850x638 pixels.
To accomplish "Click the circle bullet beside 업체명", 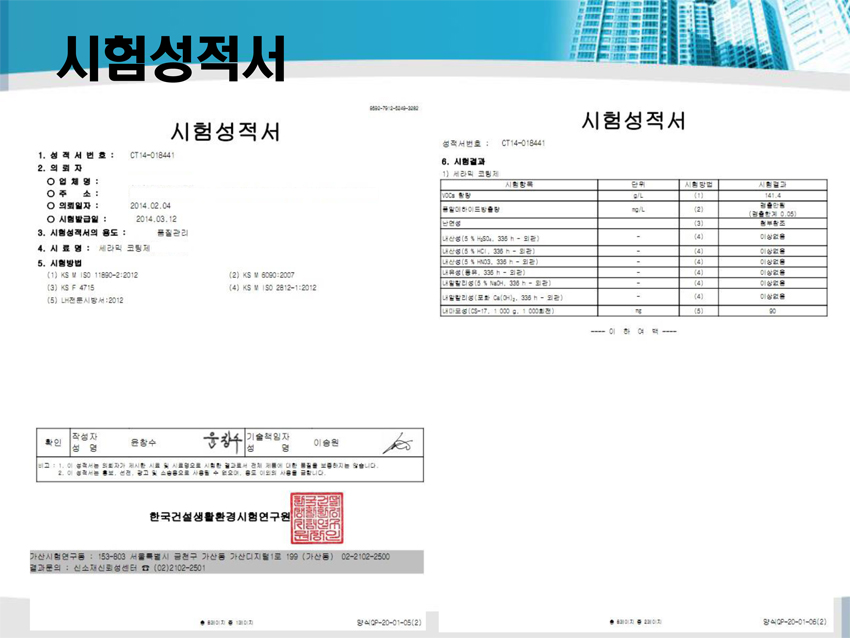I will tap(50, 181).
